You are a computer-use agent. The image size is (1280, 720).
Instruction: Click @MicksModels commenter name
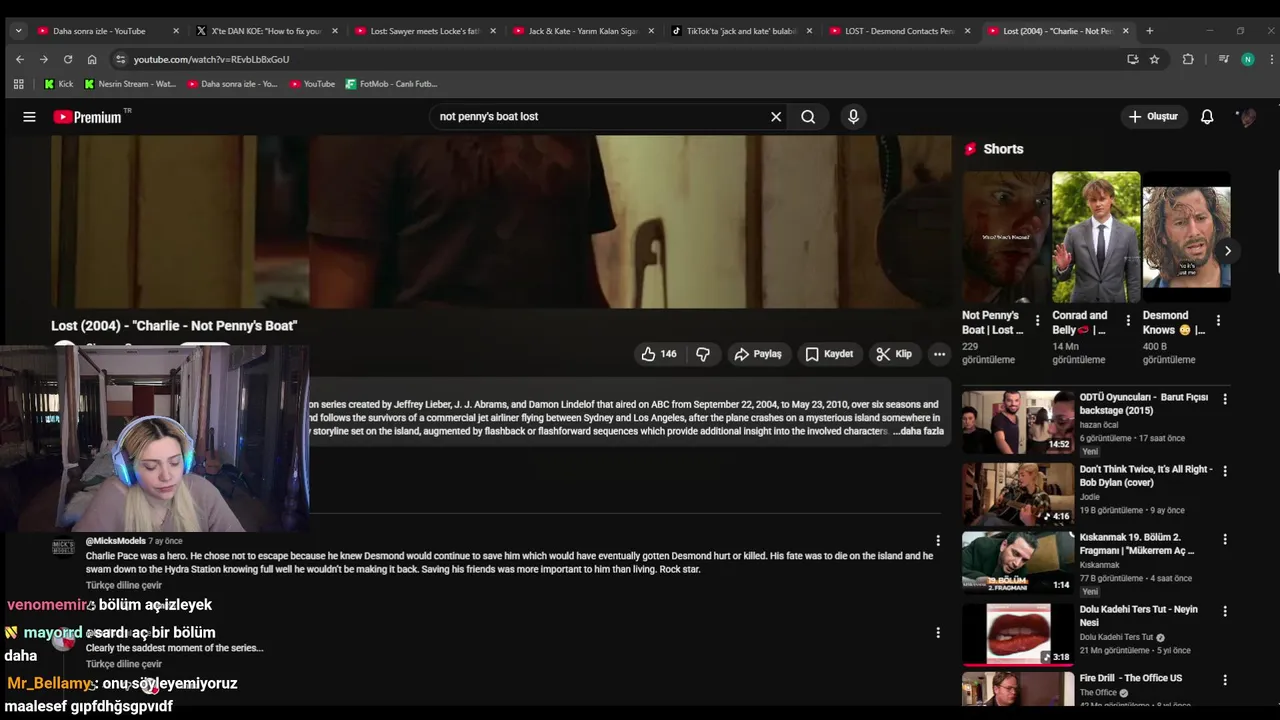click(116, 541)
